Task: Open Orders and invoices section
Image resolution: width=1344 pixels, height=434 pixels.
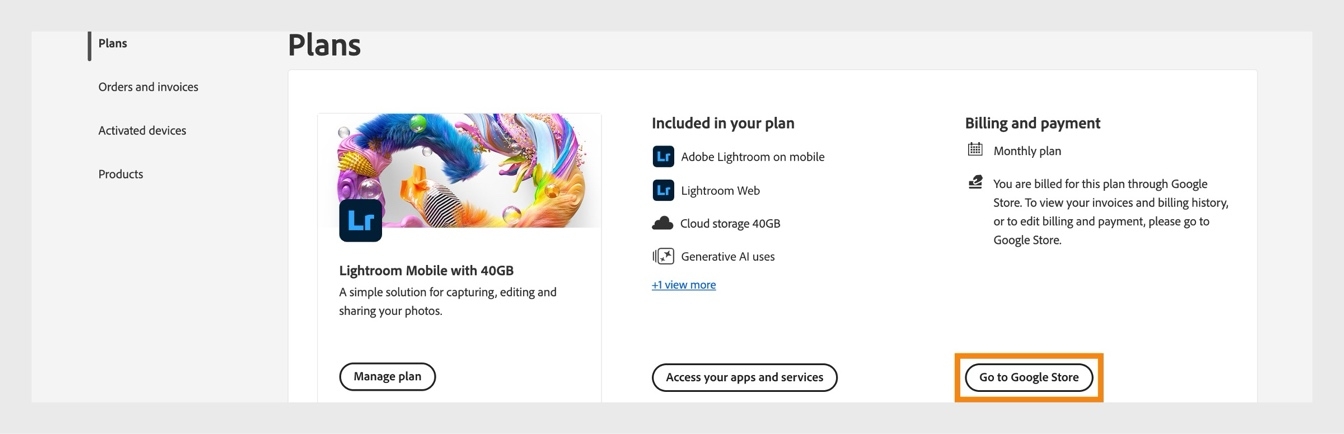Action: 148,87
